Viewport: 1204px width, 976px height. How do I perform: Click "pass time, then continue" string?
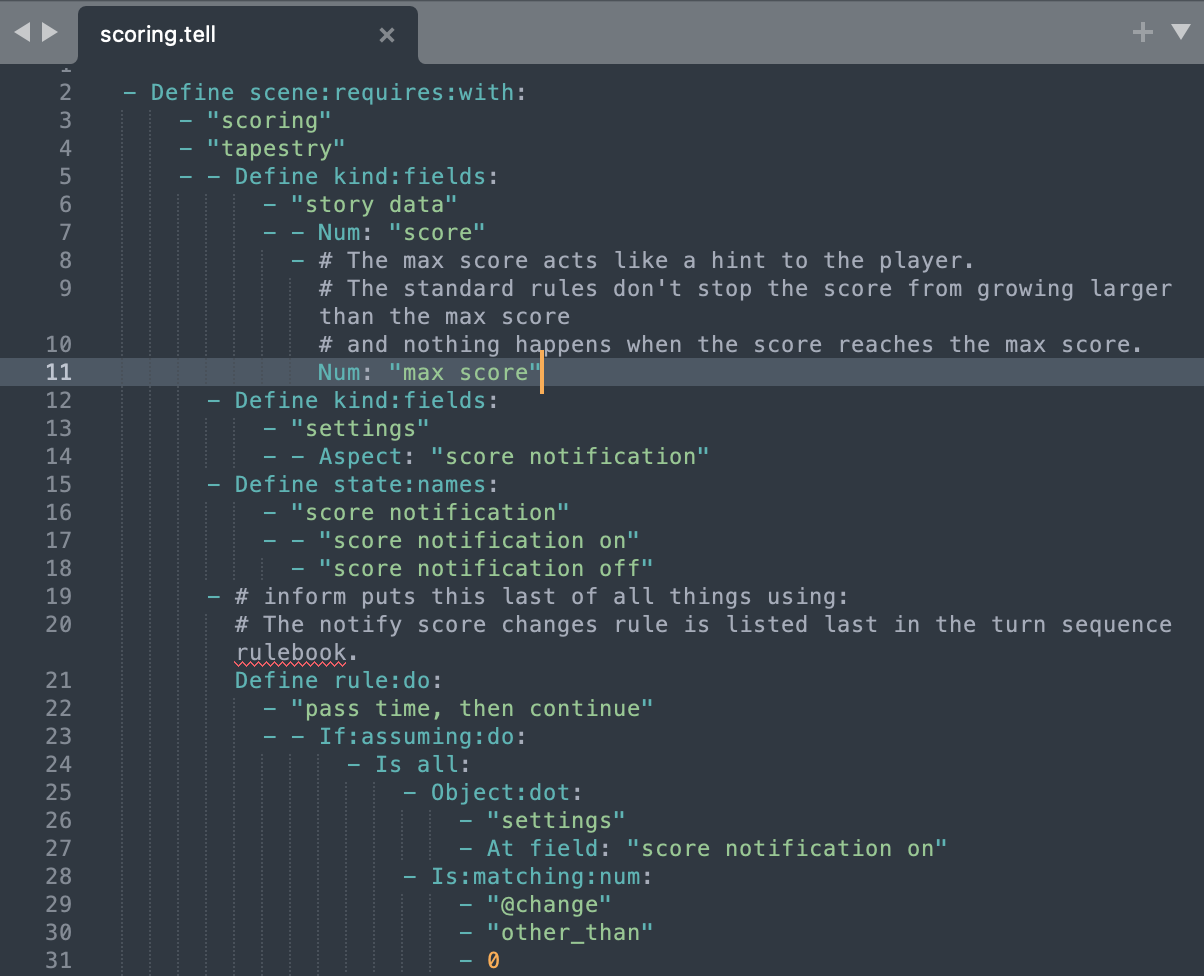(472, 708)
